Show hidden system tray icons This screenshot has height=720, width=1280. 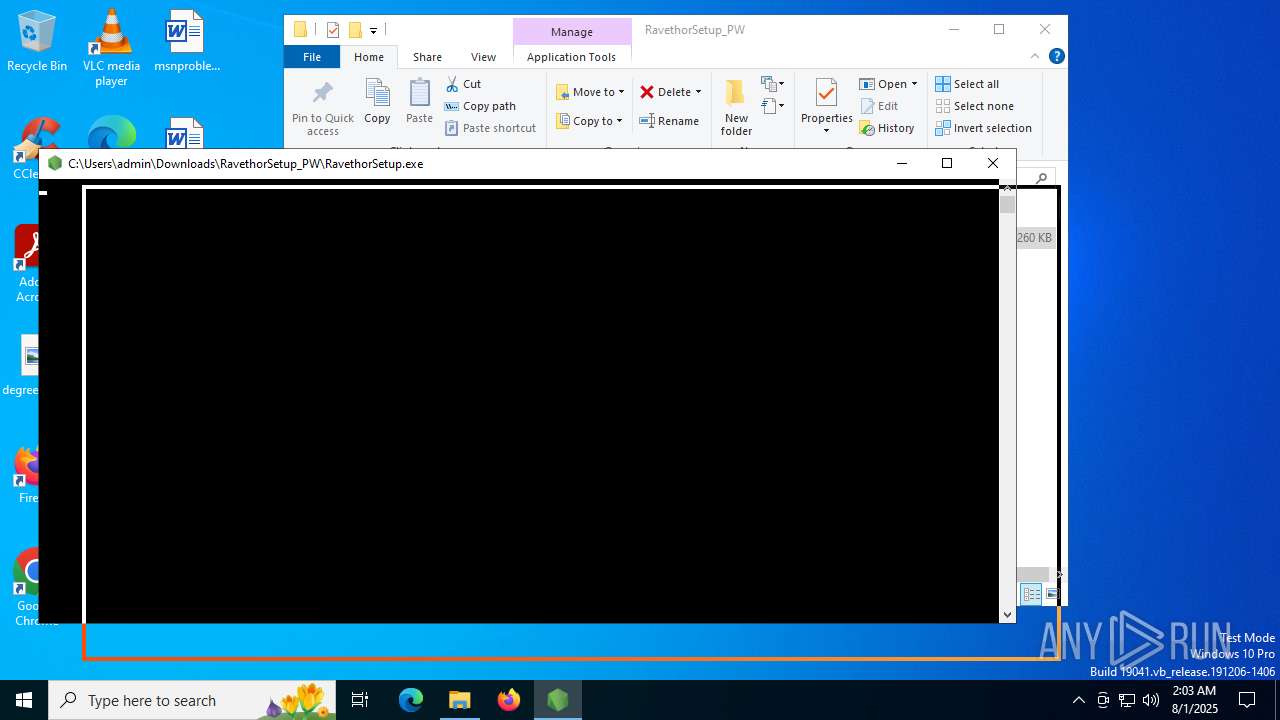(x=1078, y=700)
